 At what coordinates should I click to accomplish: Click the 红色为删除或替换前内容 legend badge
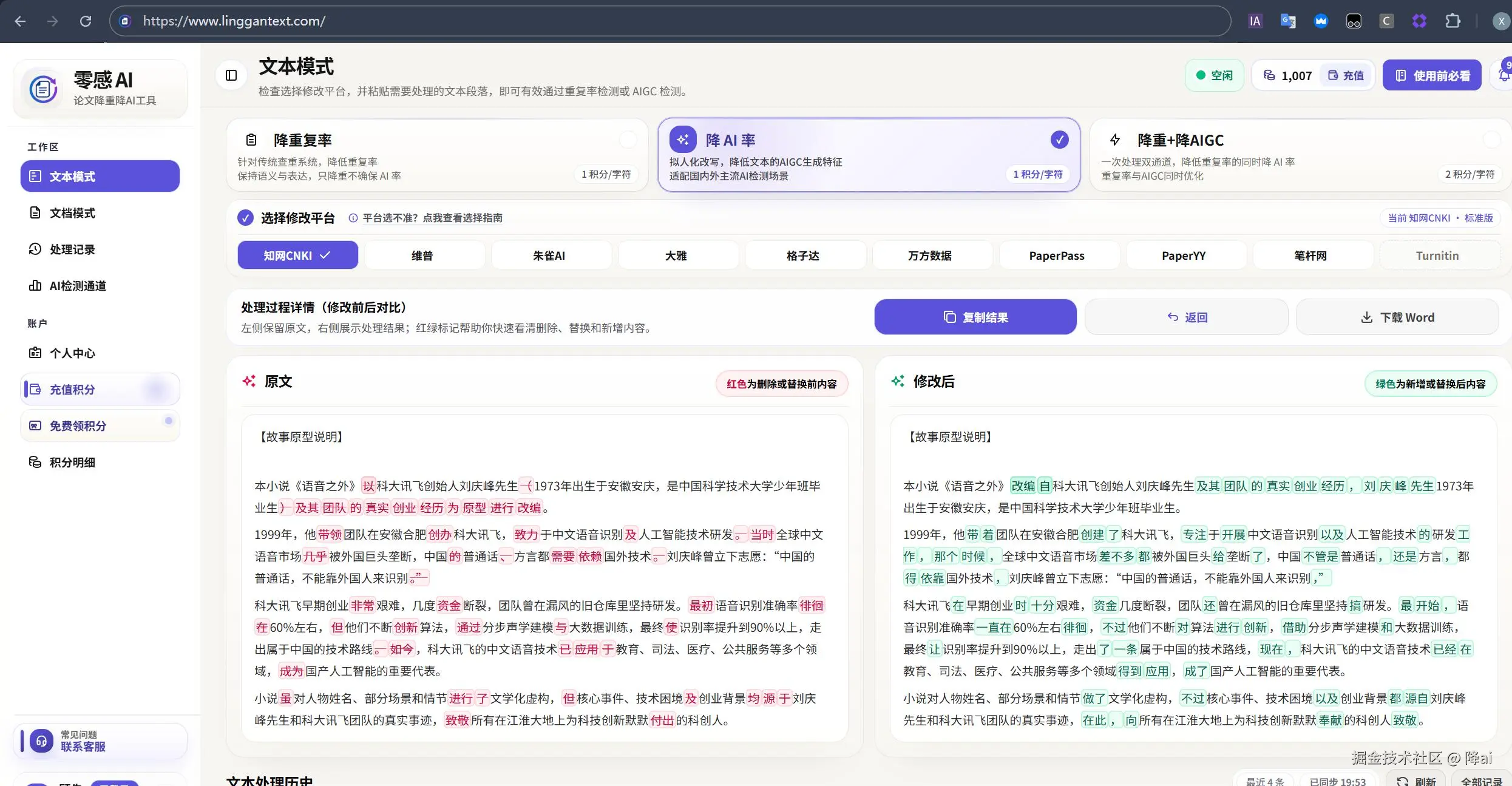(782, 384)
